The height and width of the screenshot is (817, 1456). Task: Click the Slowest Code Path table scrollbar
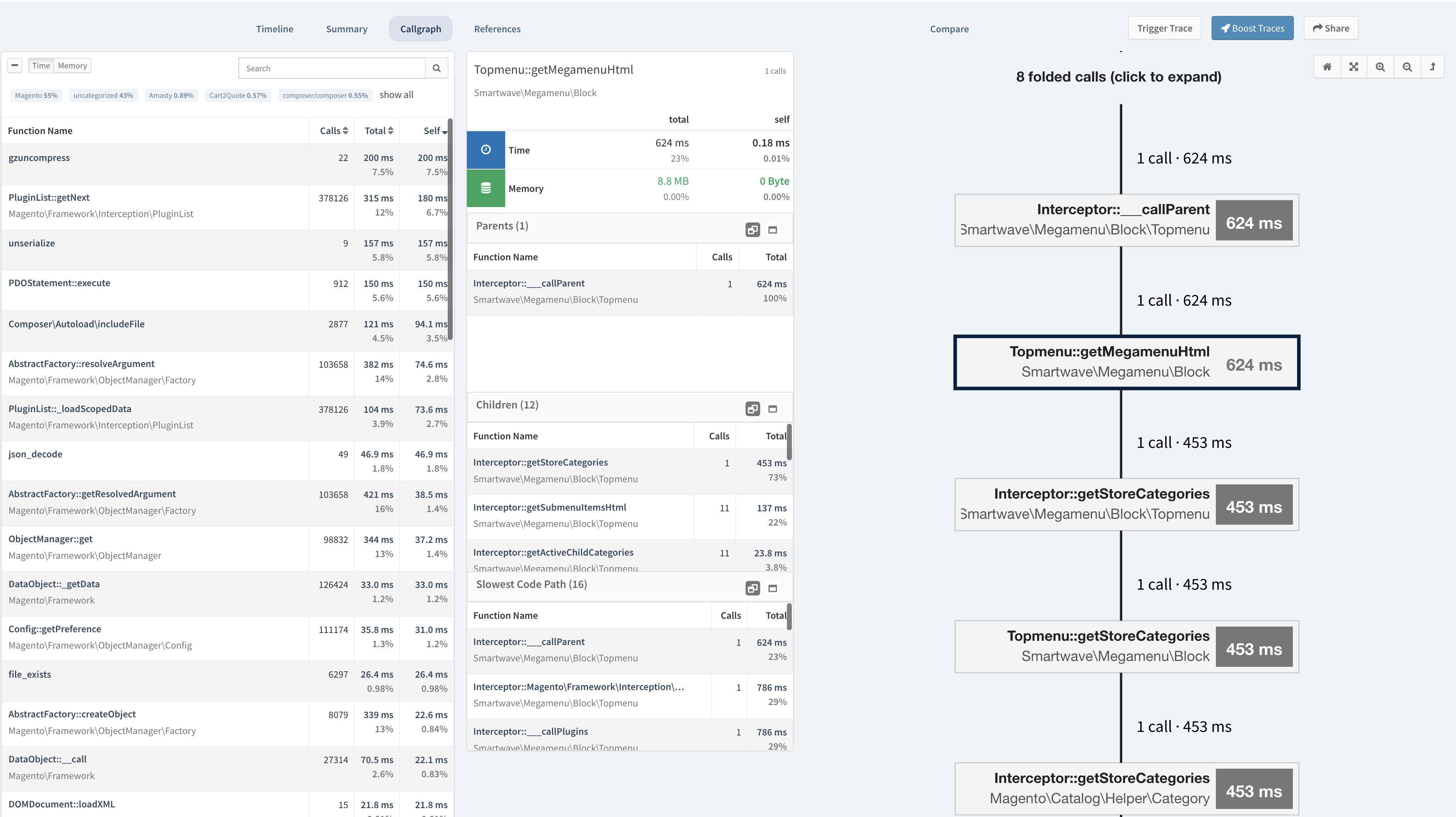(789, 616)
